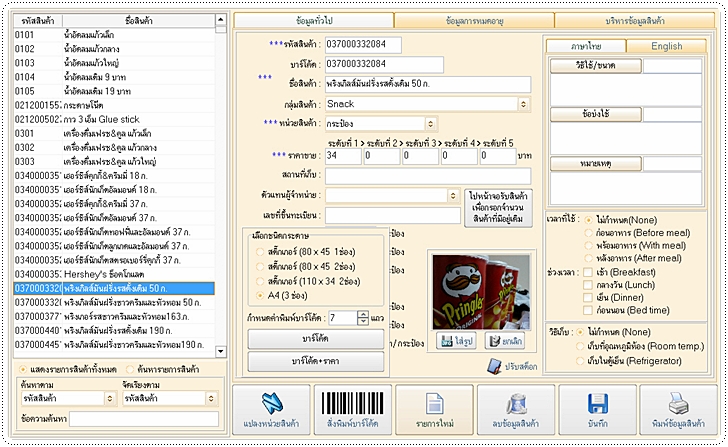Screen dimensions: 728x447
Task: Click the cancel picture button under photo
Action: pos(505,341)
